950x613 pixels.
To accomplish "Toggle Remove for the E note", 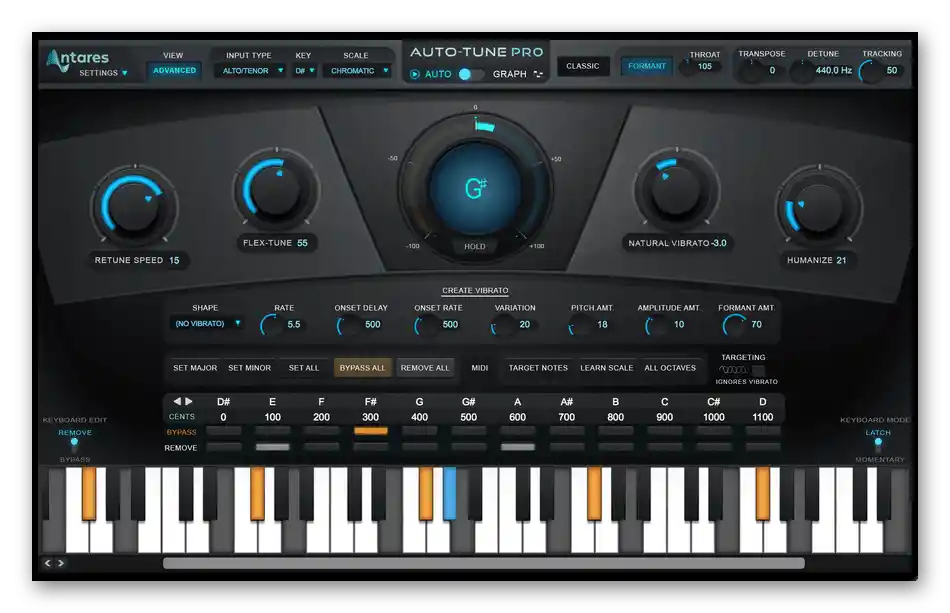I will [x=272, y=447].
